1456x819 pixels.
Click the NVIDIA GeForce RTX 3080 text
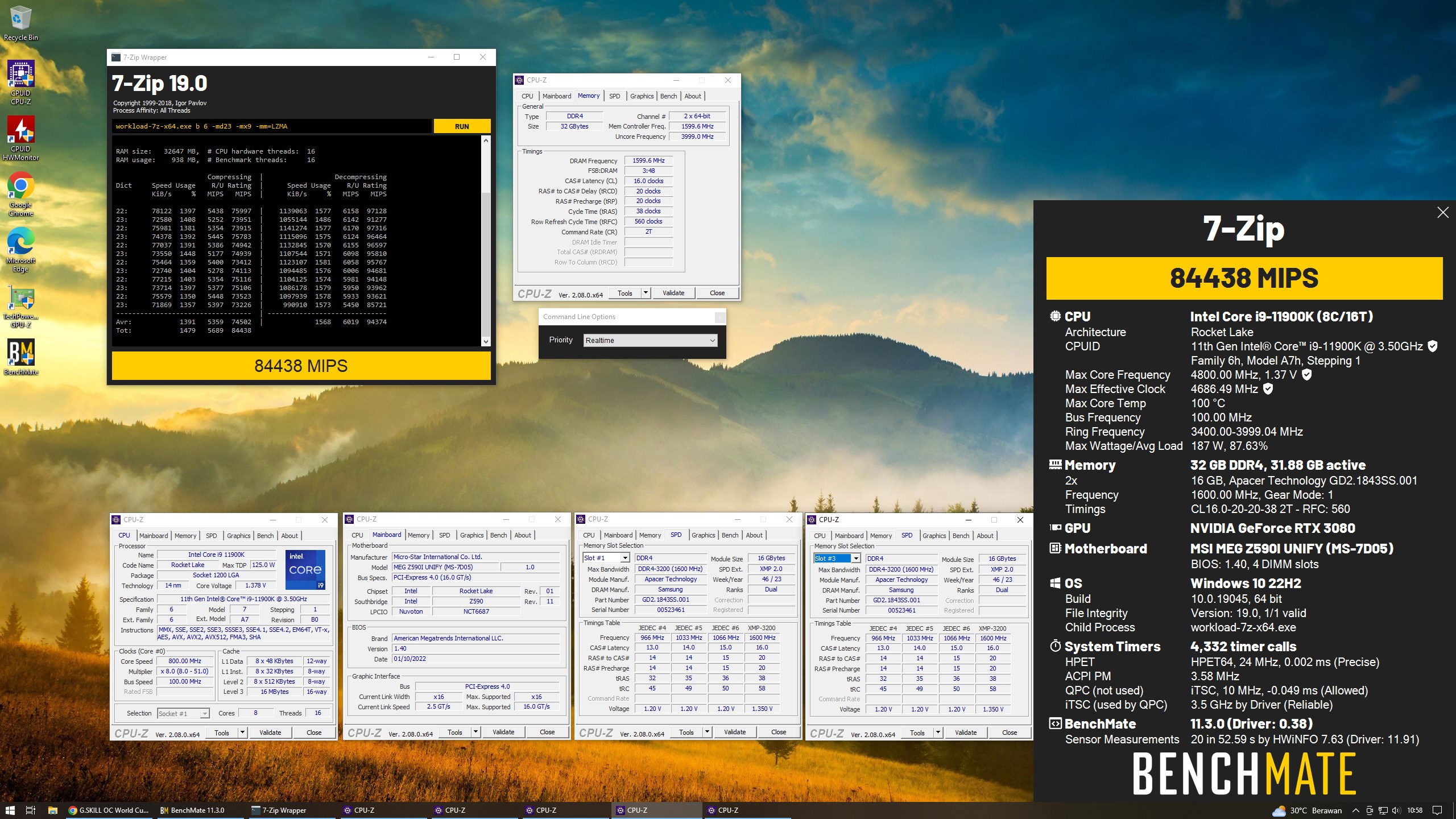(x=1273, y=528)
